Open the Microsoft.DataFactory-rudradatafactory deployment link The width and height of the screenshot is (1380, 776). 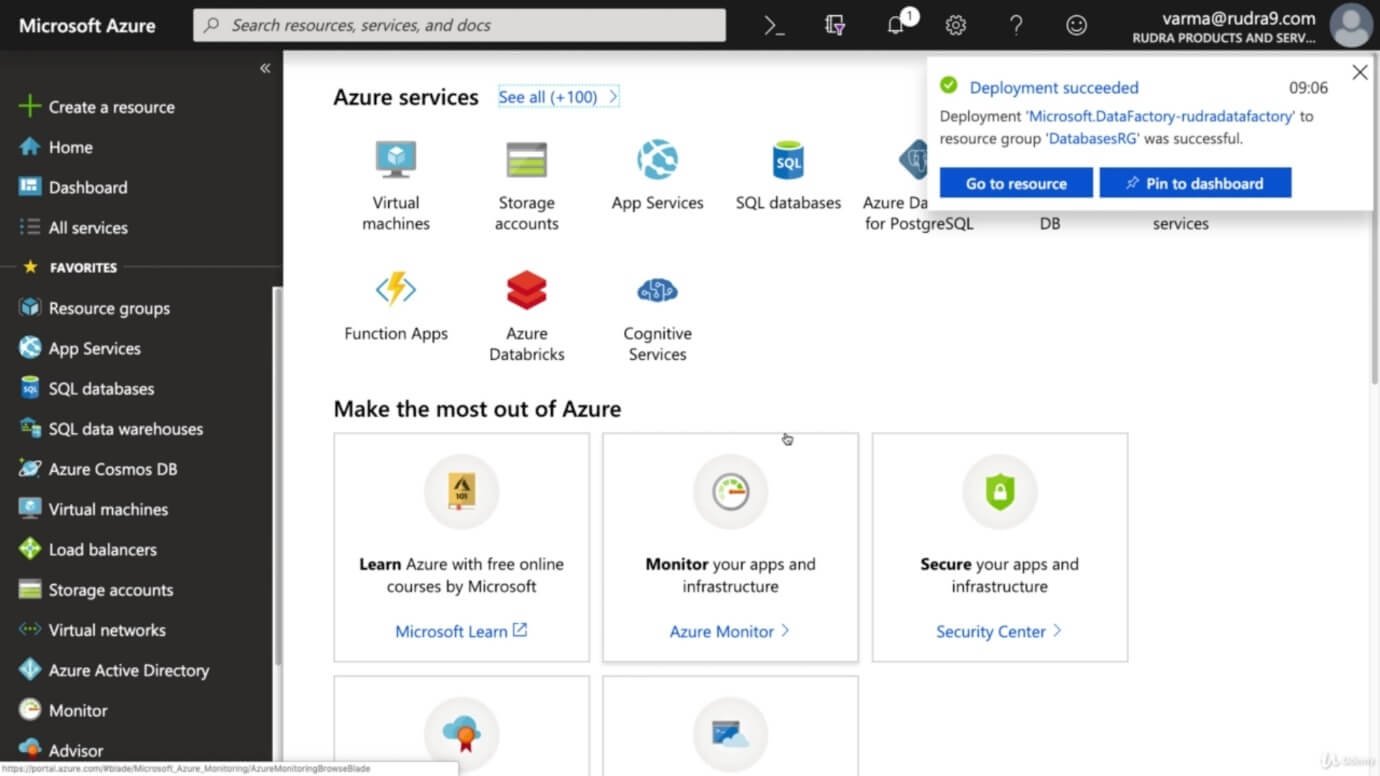(1162, 116)
